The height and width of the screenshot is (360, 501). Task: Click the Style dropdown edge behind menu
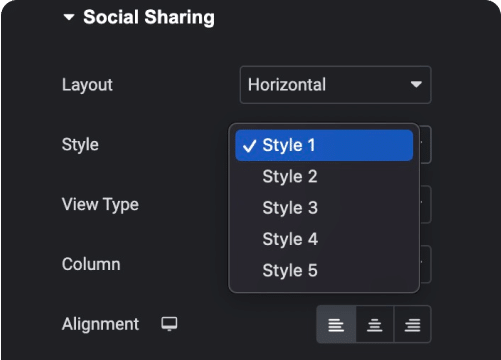(425, 145)
